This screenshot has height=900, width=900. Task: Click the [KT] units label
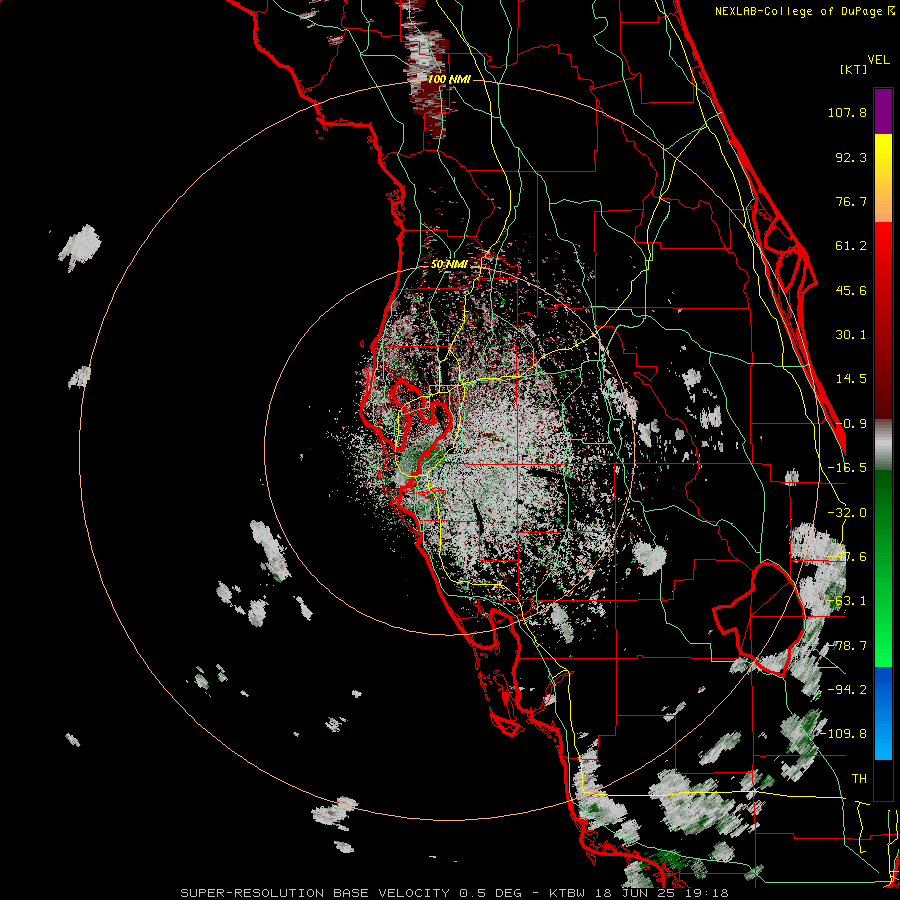(854, 69)
